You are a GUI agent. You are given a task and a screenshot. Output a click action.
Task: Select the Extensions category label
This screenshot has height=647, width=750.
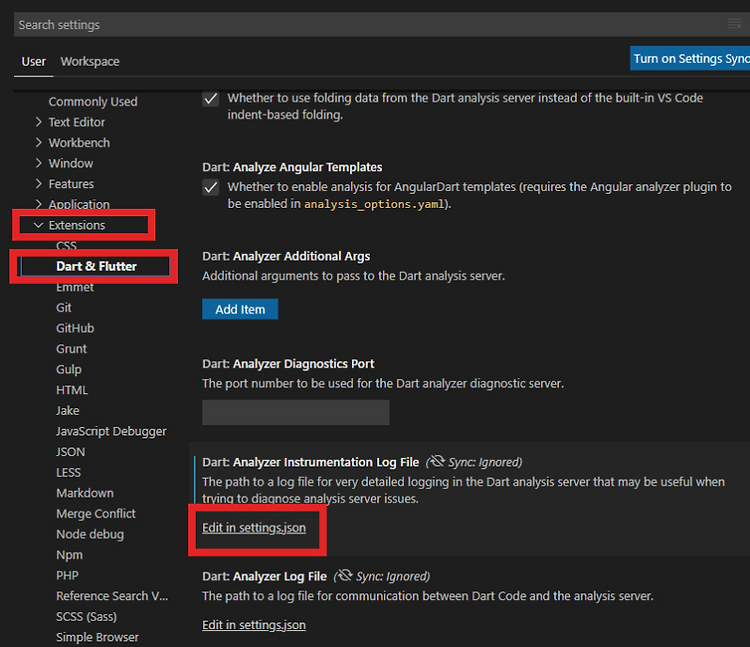tap(77, 225)
